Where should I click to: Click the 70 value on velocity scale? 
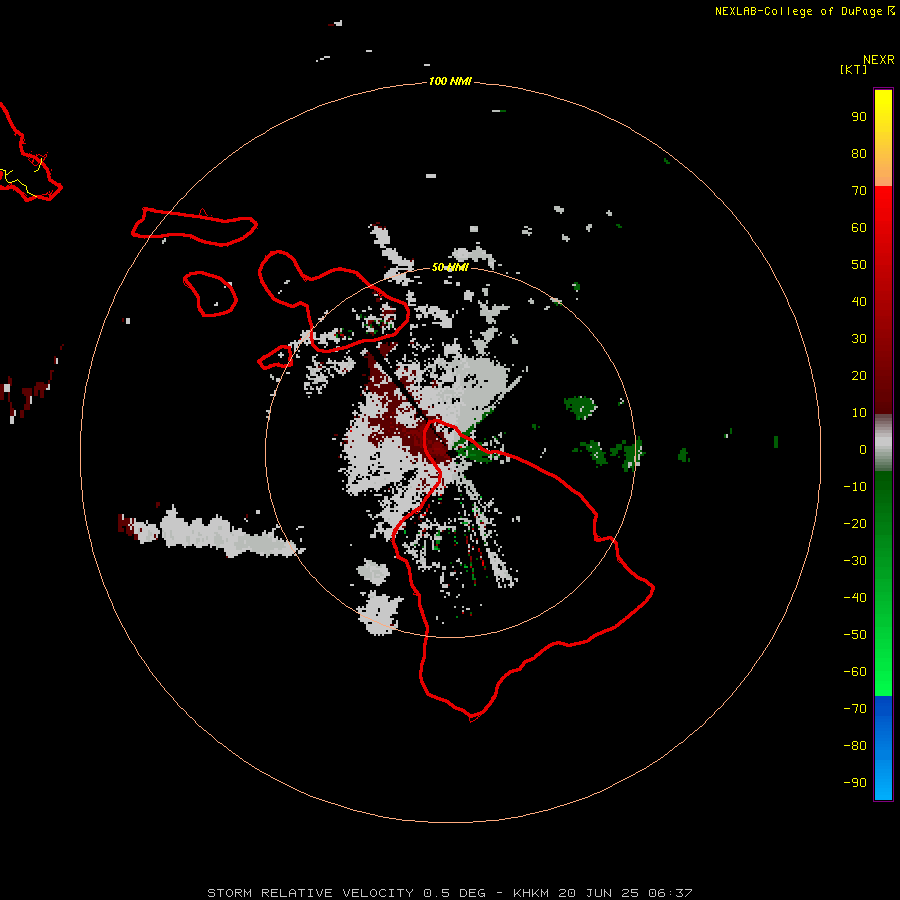[x=859, y=191]
